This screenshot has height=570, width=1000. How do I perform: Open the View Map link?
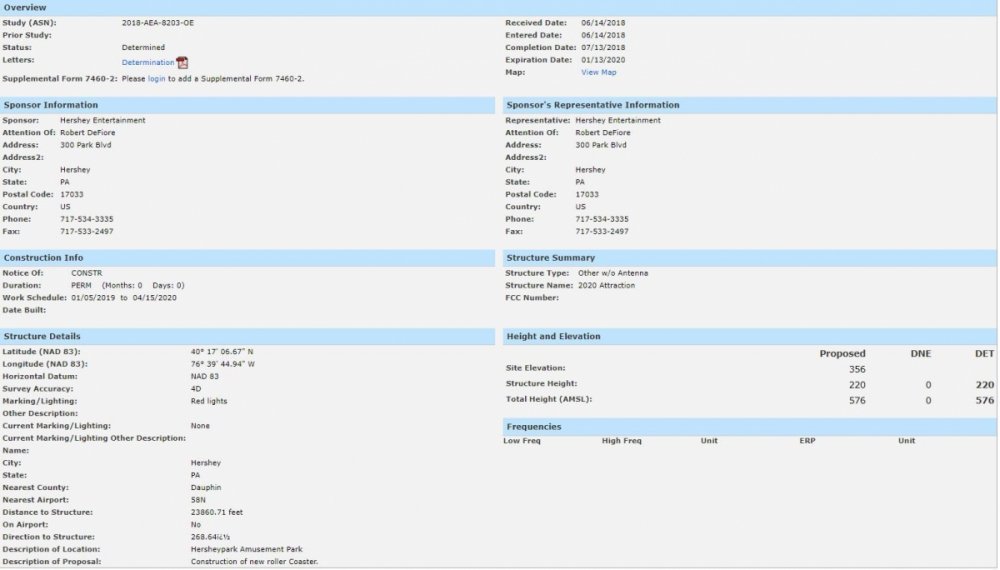598,72
